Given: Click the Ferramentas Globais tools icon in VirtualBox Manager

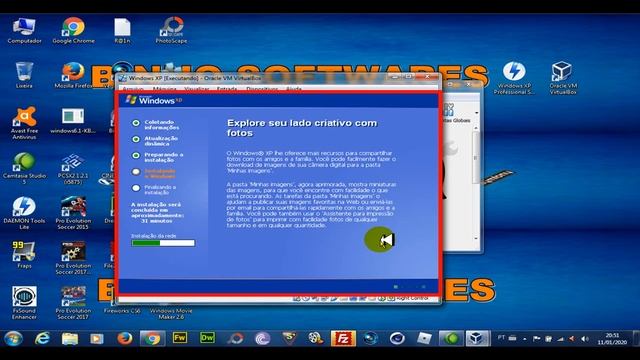Looking at the screenshot, I should [x=449, y=109].
